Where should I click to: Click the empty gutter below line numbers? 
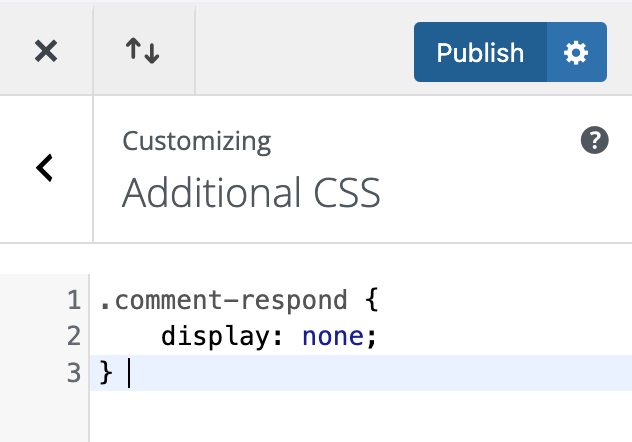coord(45,417)
